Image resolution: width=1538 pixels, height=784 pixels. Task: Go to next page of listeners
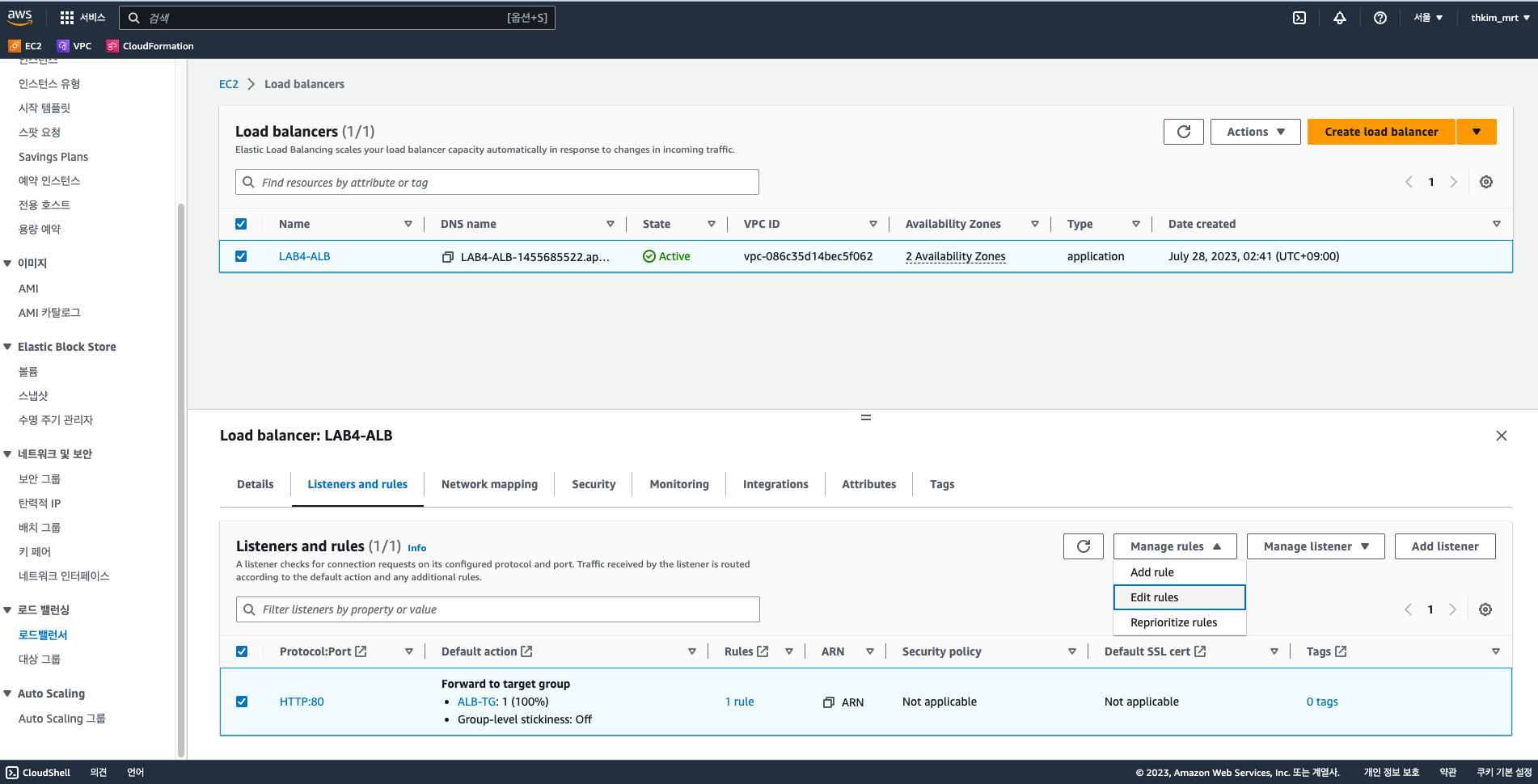coord(1452,609)
